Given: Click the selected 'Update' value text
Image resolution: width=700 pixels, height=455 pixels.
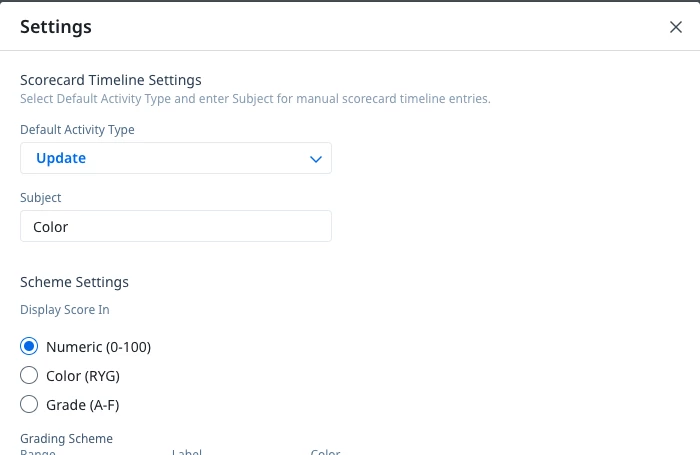Looking at the screenshot, I should [61, 158].
